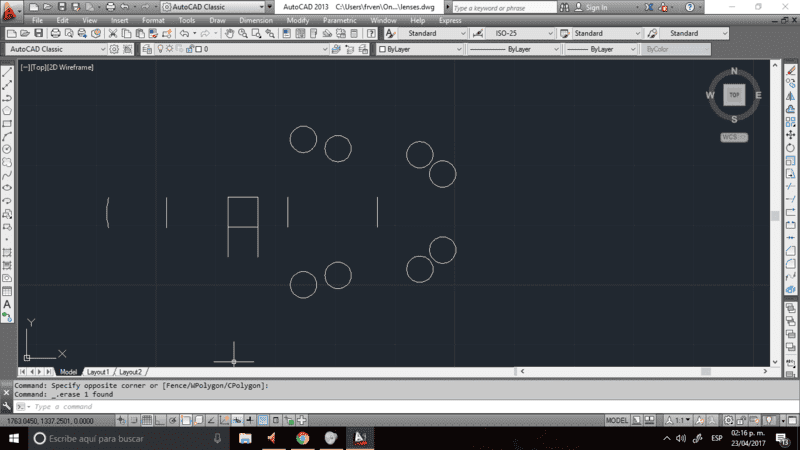
Task: Select the Arc draw tool
Action: [x=7, y=137]
